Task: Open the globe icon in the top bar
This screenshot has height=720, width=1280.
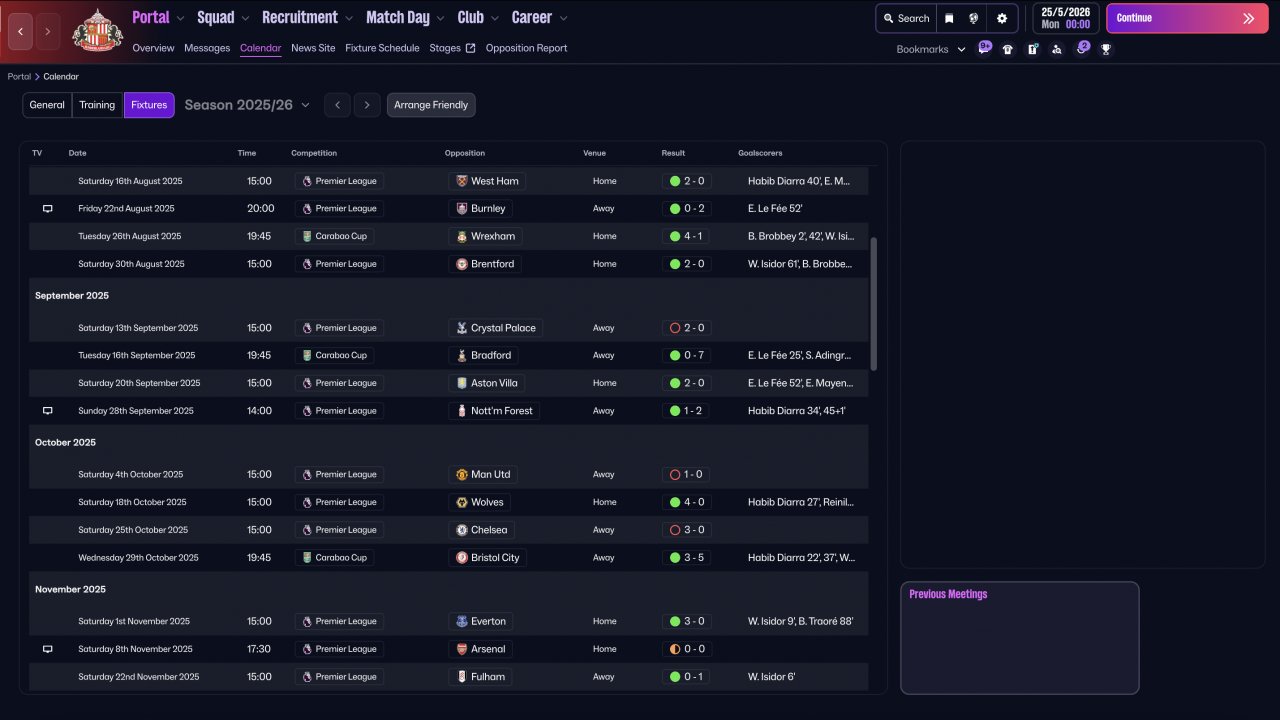Action: point(974,18)
